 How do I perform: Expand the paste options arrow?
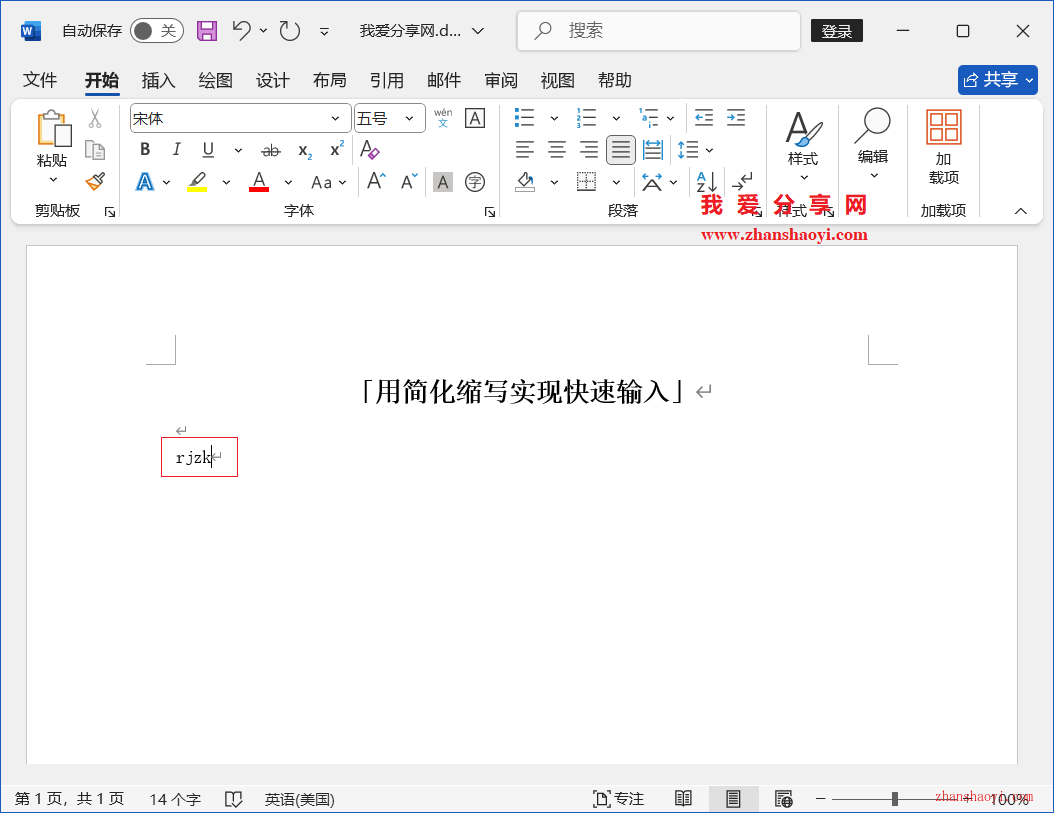53,180
